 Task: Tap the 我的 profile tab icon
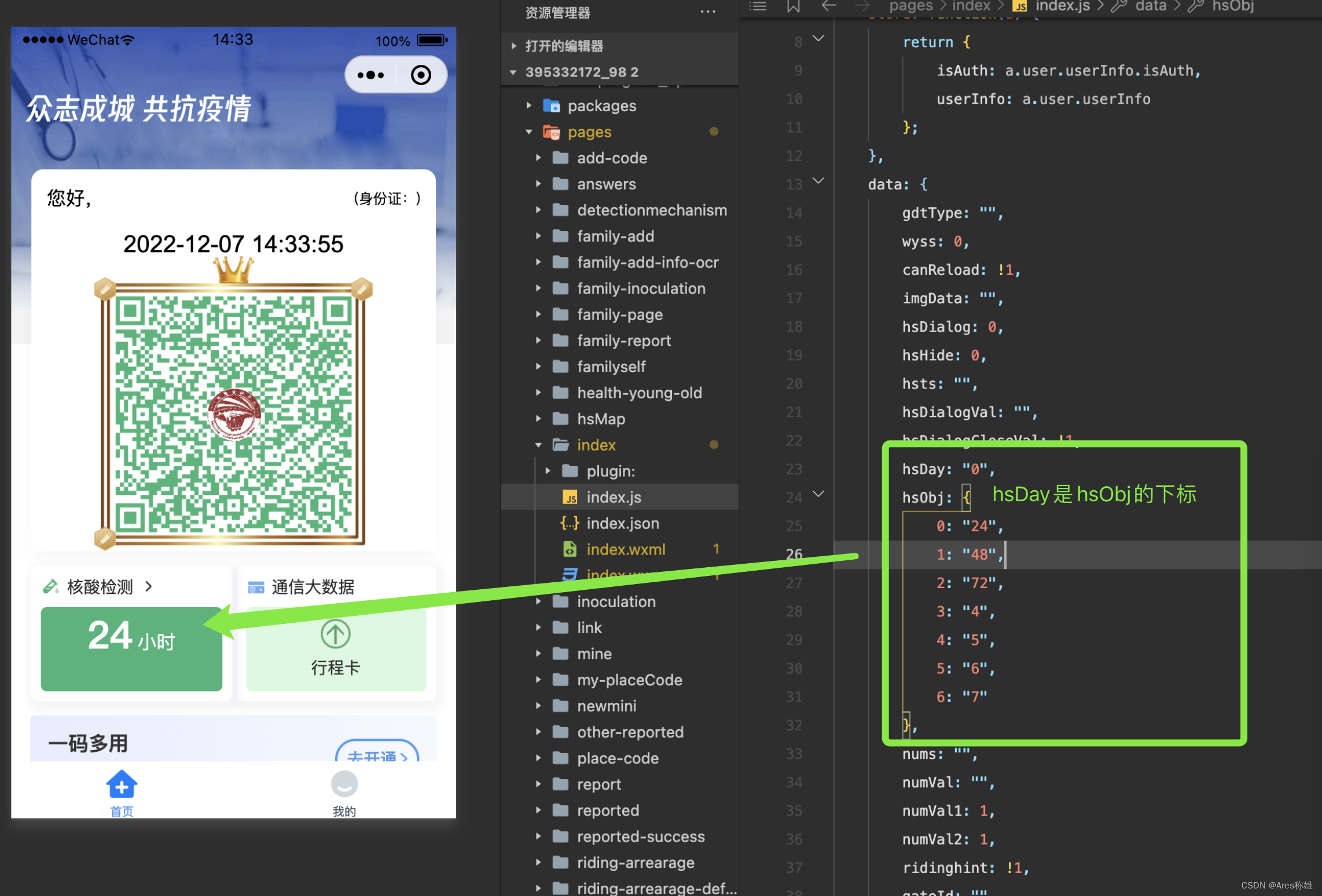pyautogui.click(x=344, y=784)
